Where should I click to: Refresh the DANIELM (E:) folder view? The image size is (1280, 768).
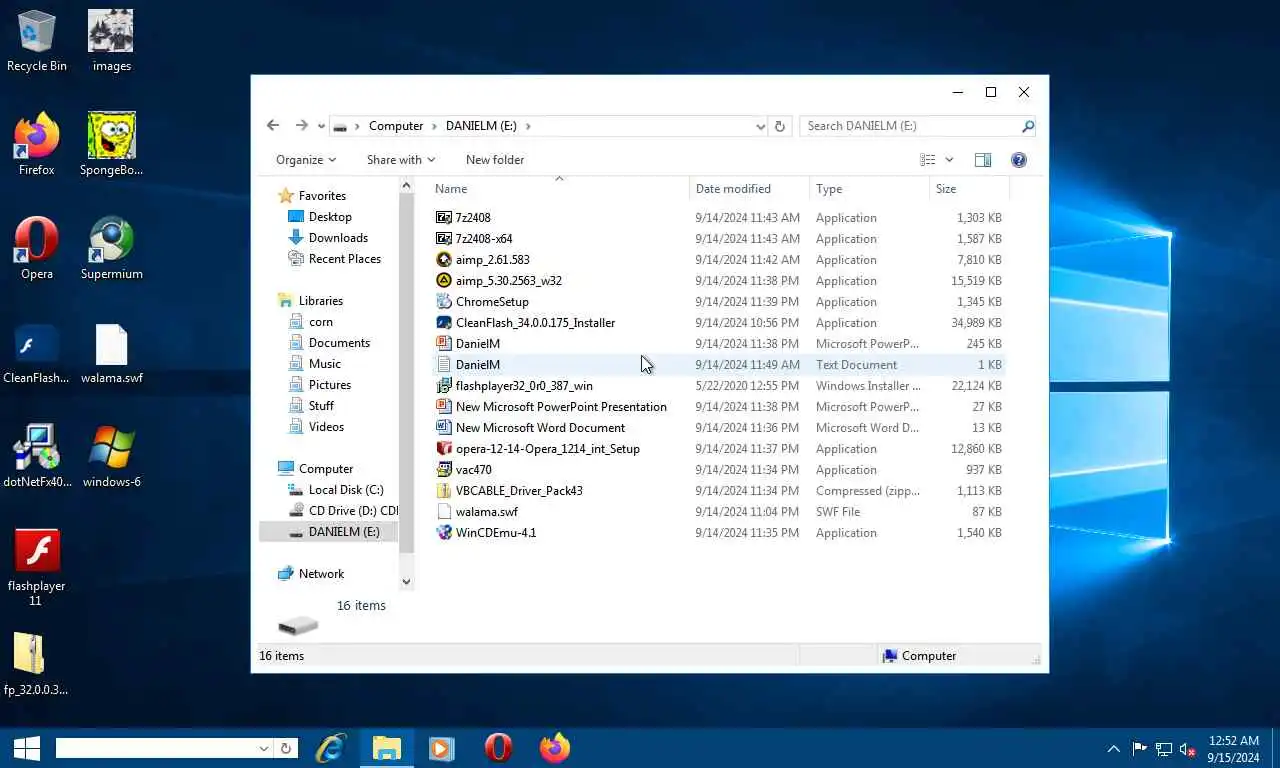(780, 126)
